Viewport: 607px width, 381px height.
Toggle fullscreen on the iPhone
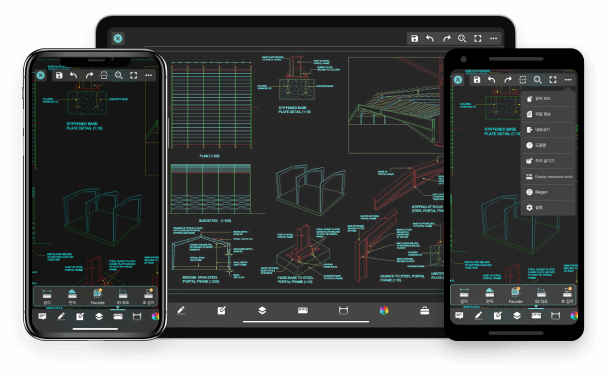[134, 75]
